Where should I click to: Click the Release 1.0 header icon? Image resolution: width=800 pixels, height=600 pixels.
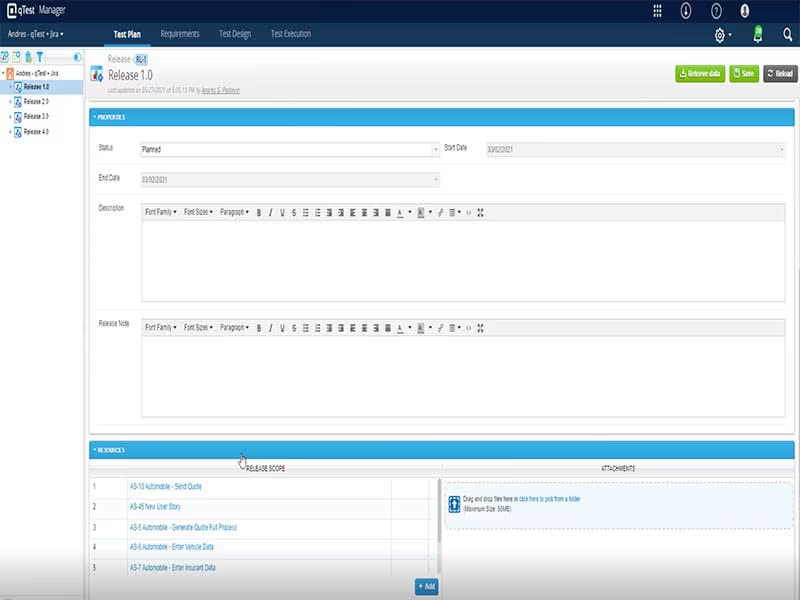tap(97, 74)
